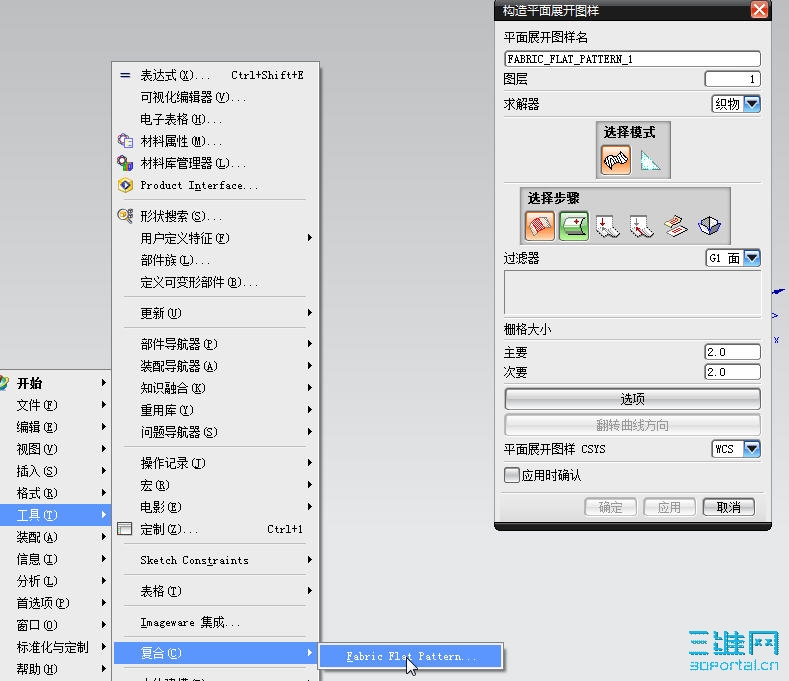Image resolution: width=789 pixels, height=681 pixels.
Task: Click the 取消 button
Action: click(x=728, y=507)
